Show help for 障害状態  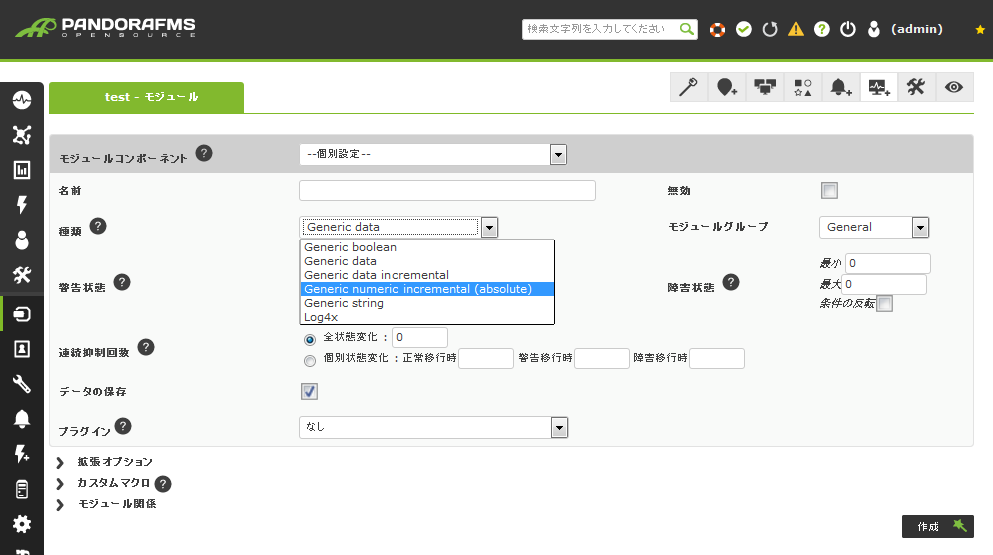[731, 282]
